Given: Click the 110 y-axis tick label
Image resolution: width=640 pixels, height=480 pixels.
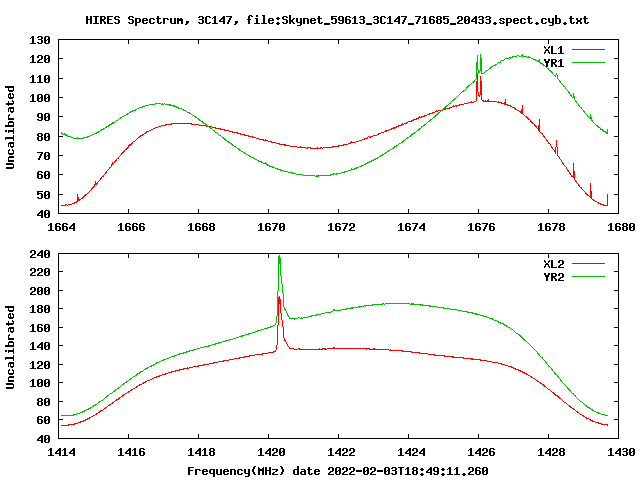Looking at the screenshot, I should tap(40, 79).
